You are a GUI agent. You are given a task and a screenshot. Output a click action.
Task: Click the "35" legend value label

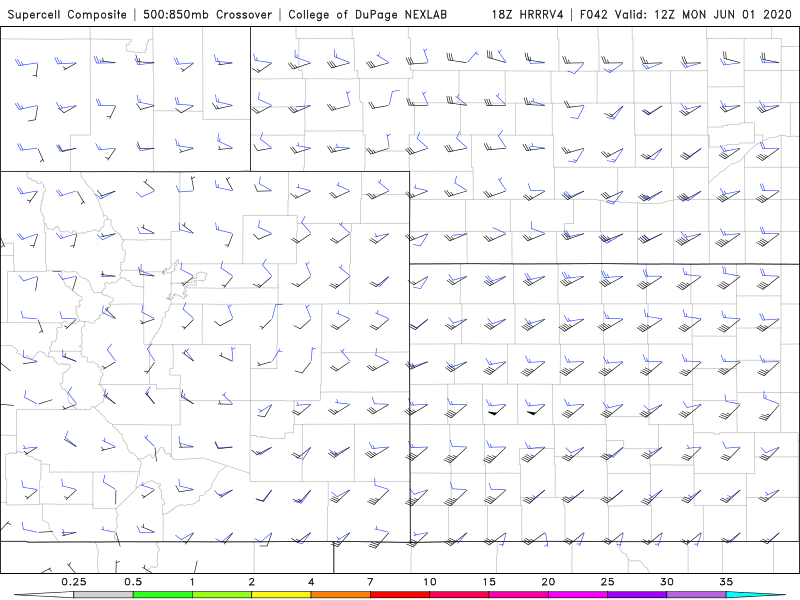click(x=727, y=582)
